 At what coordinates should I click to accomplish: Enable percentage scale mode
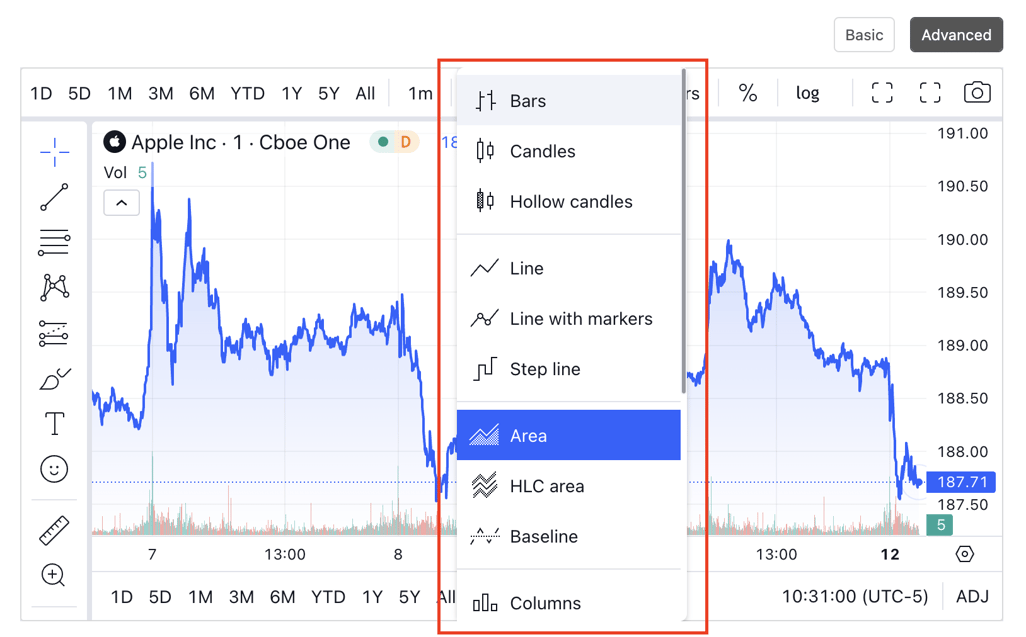(x=747, y=92)
